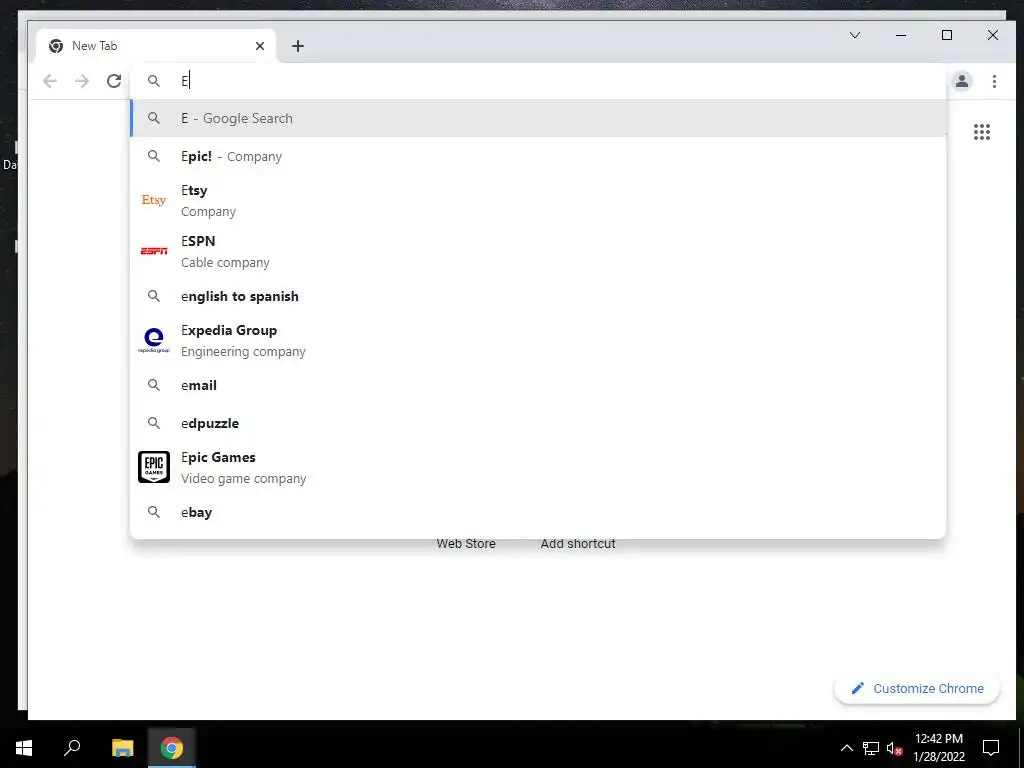
Task: Select the 'ebay' suggestion text
Action: pyautogui.click(x=197, y=513)
